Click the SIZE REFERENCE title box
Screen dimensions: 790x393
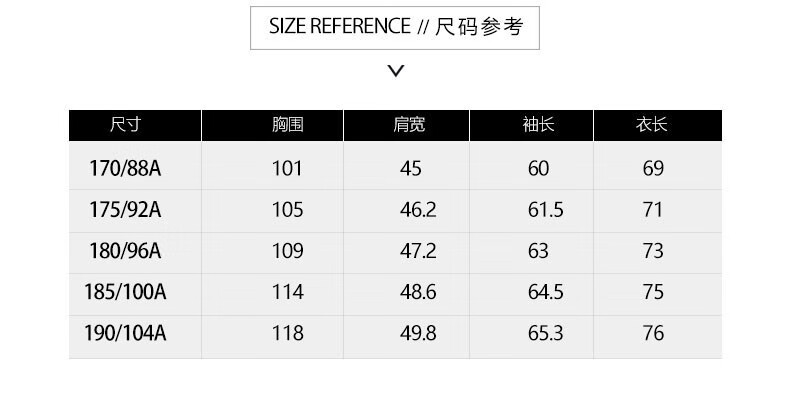[395, 28]
